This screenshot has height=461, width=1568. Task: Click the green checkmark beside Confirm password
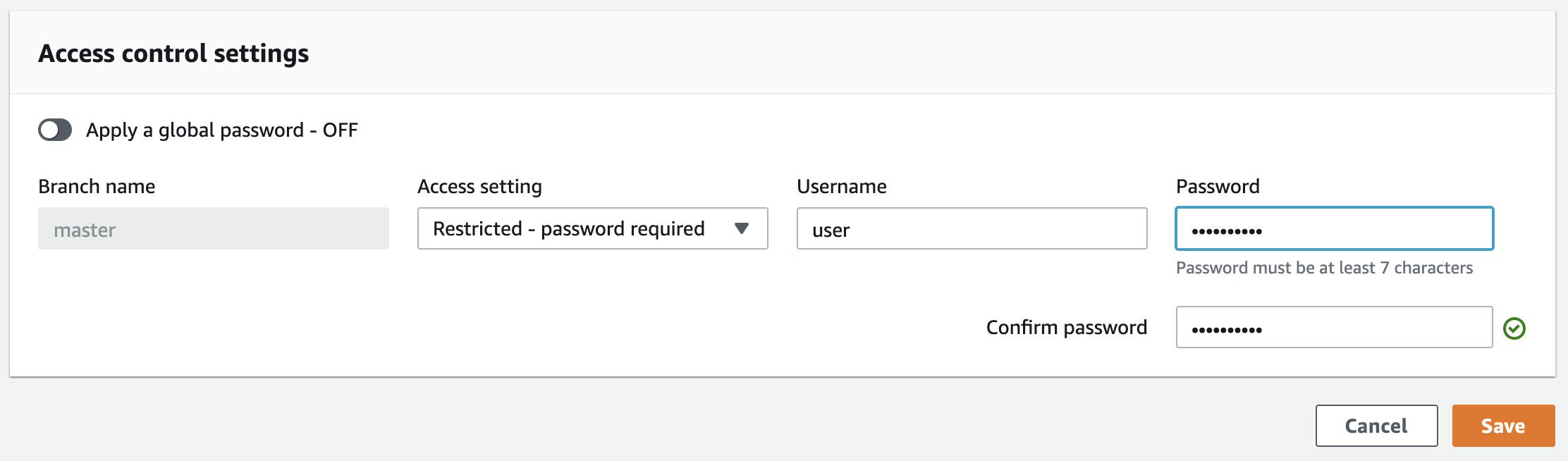[x=1514, y=328]
